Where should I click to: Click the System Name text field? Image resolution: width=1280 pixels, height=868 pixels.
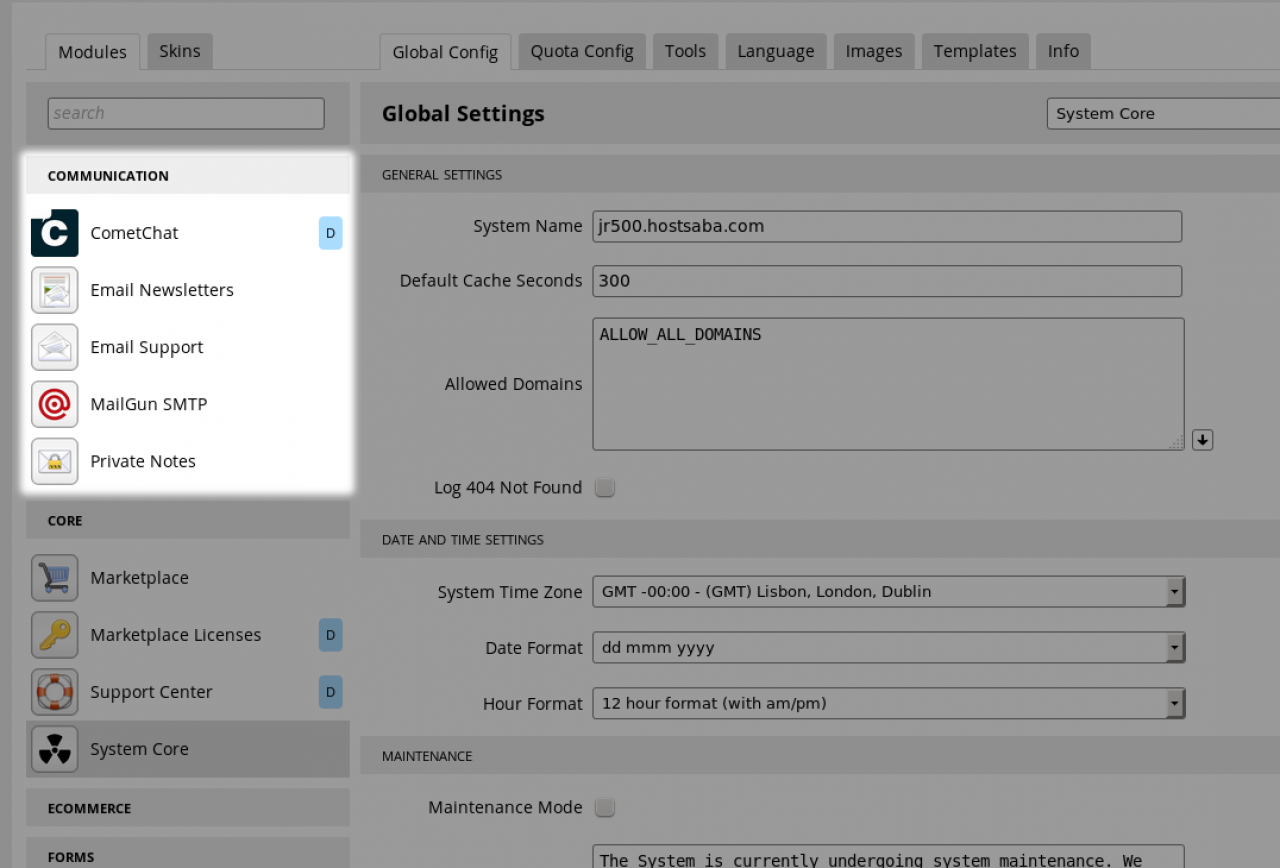click(x=886, y=226)
